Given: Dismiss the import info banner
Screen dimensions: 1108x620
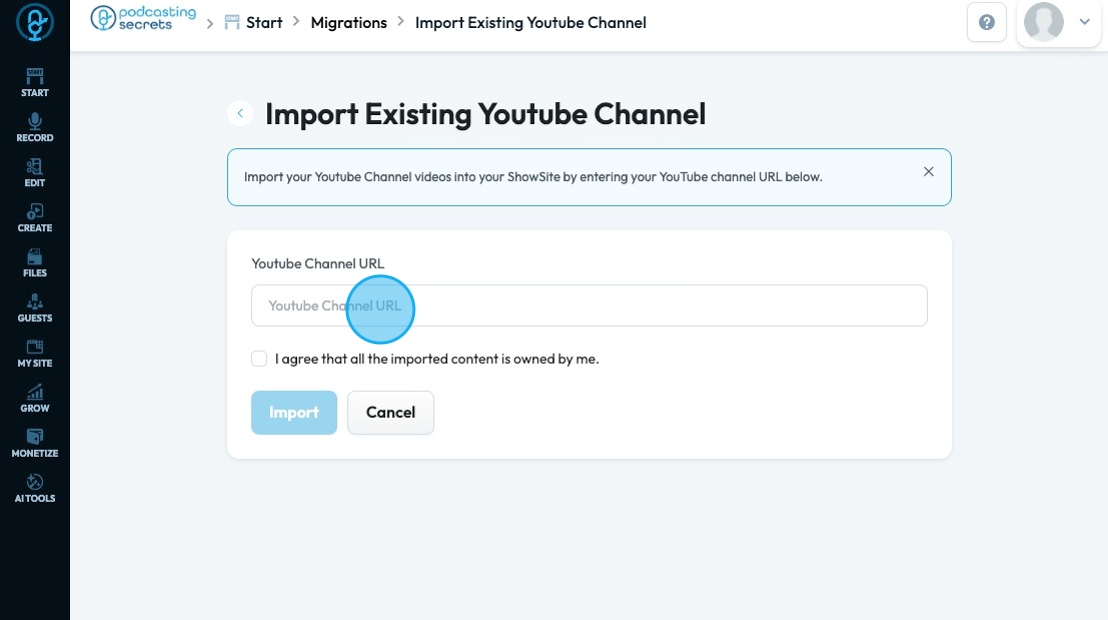Looking at the screenshot, I should coord(929,172).
